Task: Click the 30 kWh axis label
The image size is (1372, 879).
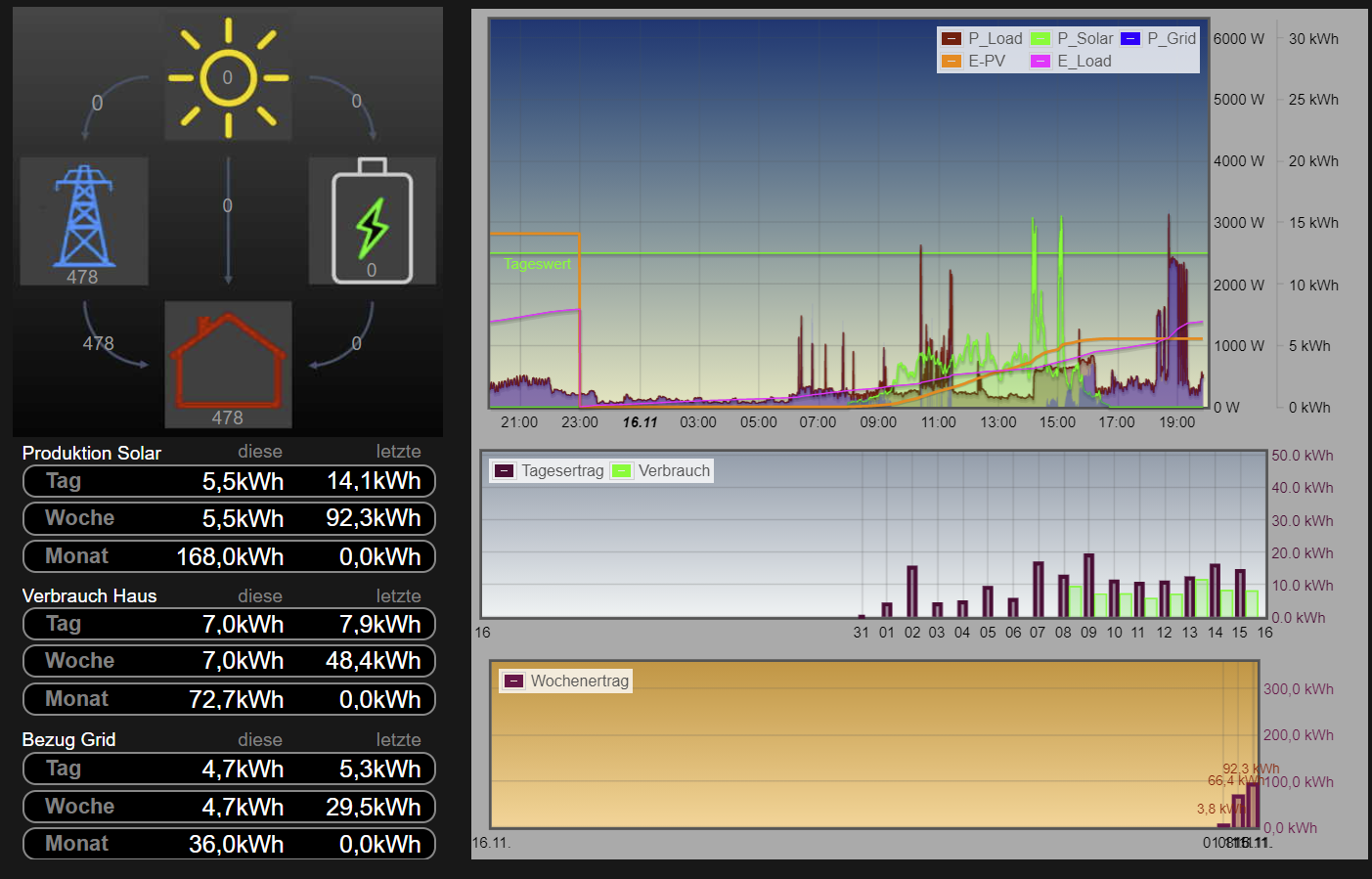Action: 1313,39
